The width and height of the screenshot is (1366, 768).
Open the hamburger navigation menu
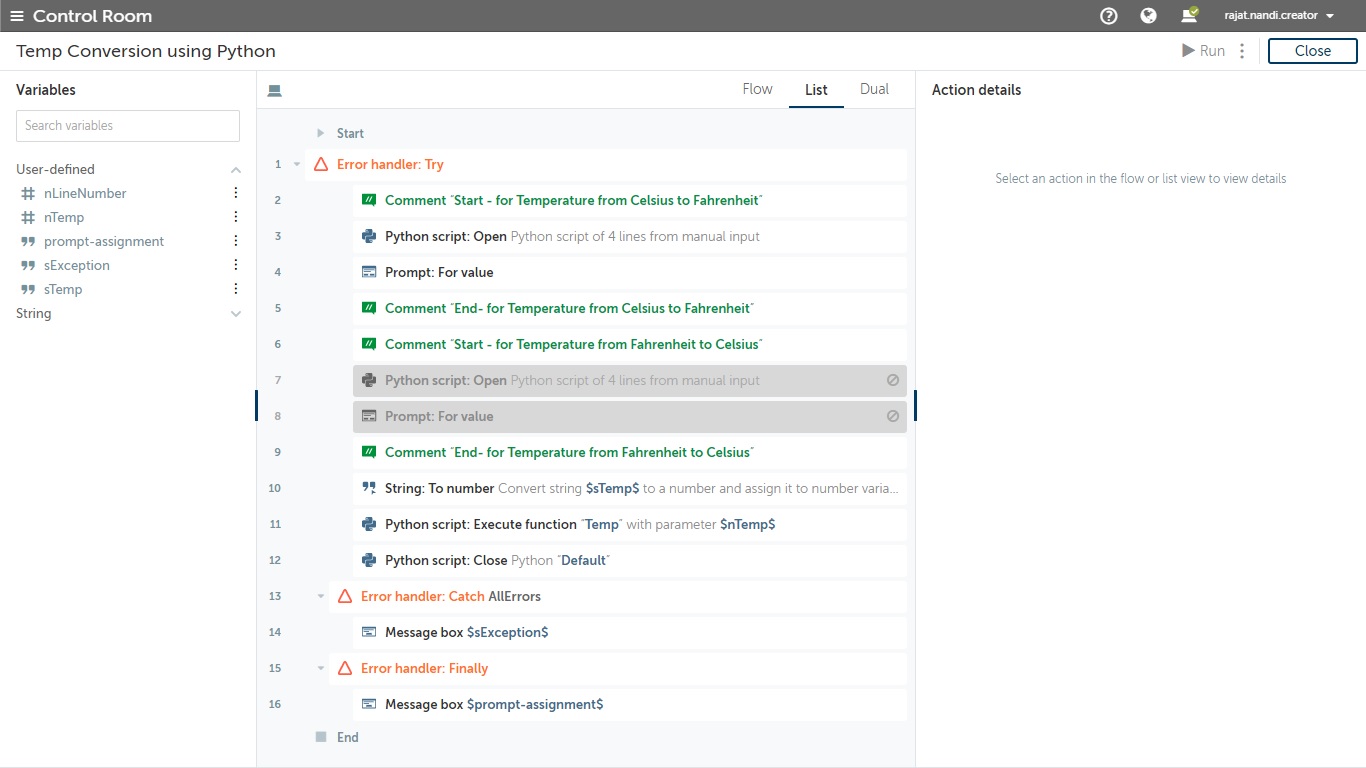(x=17, y=16)
